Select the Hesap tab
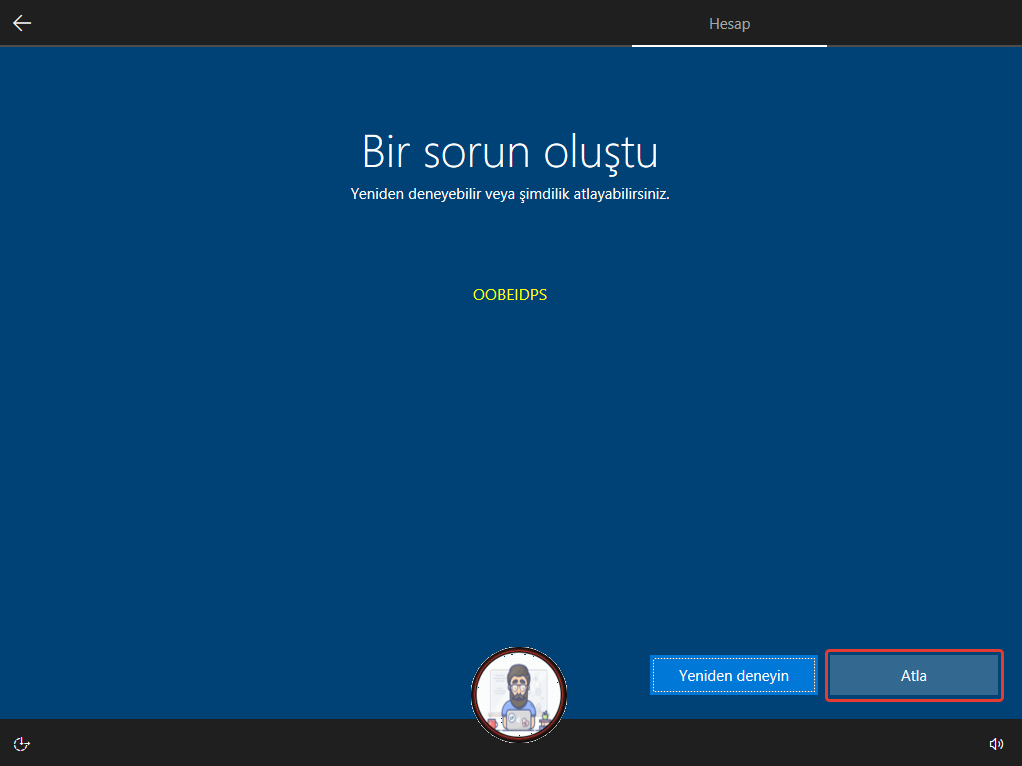Screen dimensions: 1022x766 [x=729, y=23]
